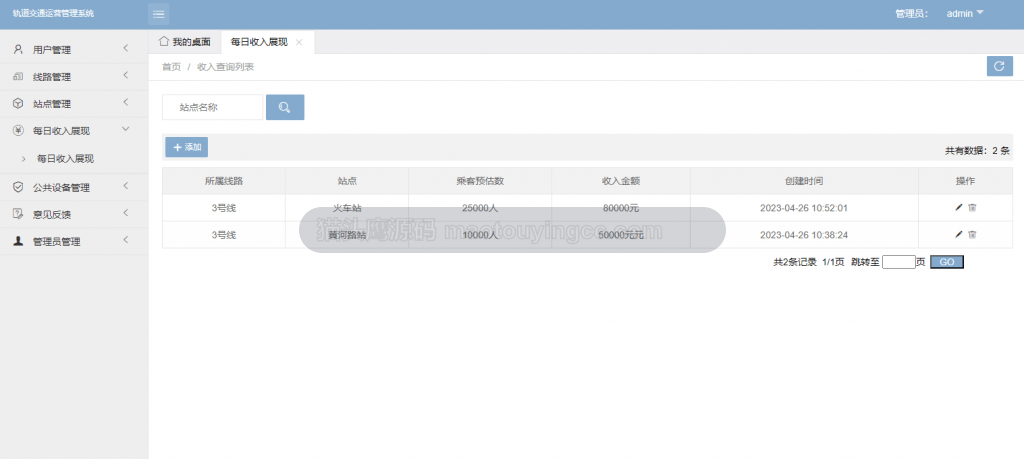Expand the 站点管理 menu chevron

[125, 103]
